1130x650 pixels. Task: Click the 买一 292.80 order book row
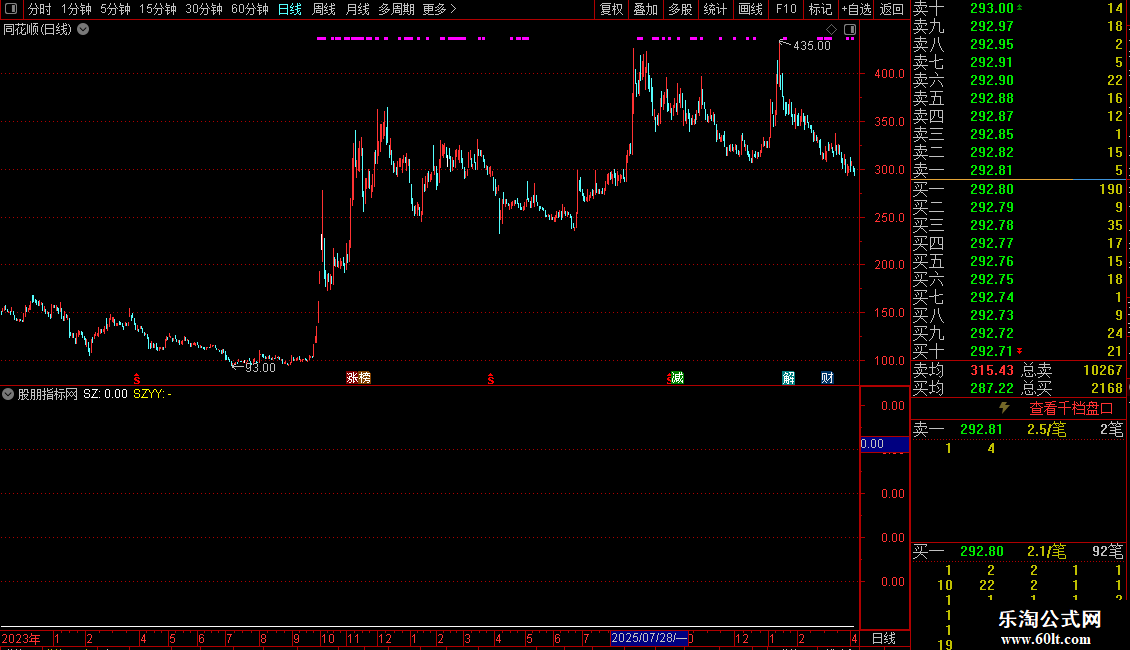[x=1018, y=189]
